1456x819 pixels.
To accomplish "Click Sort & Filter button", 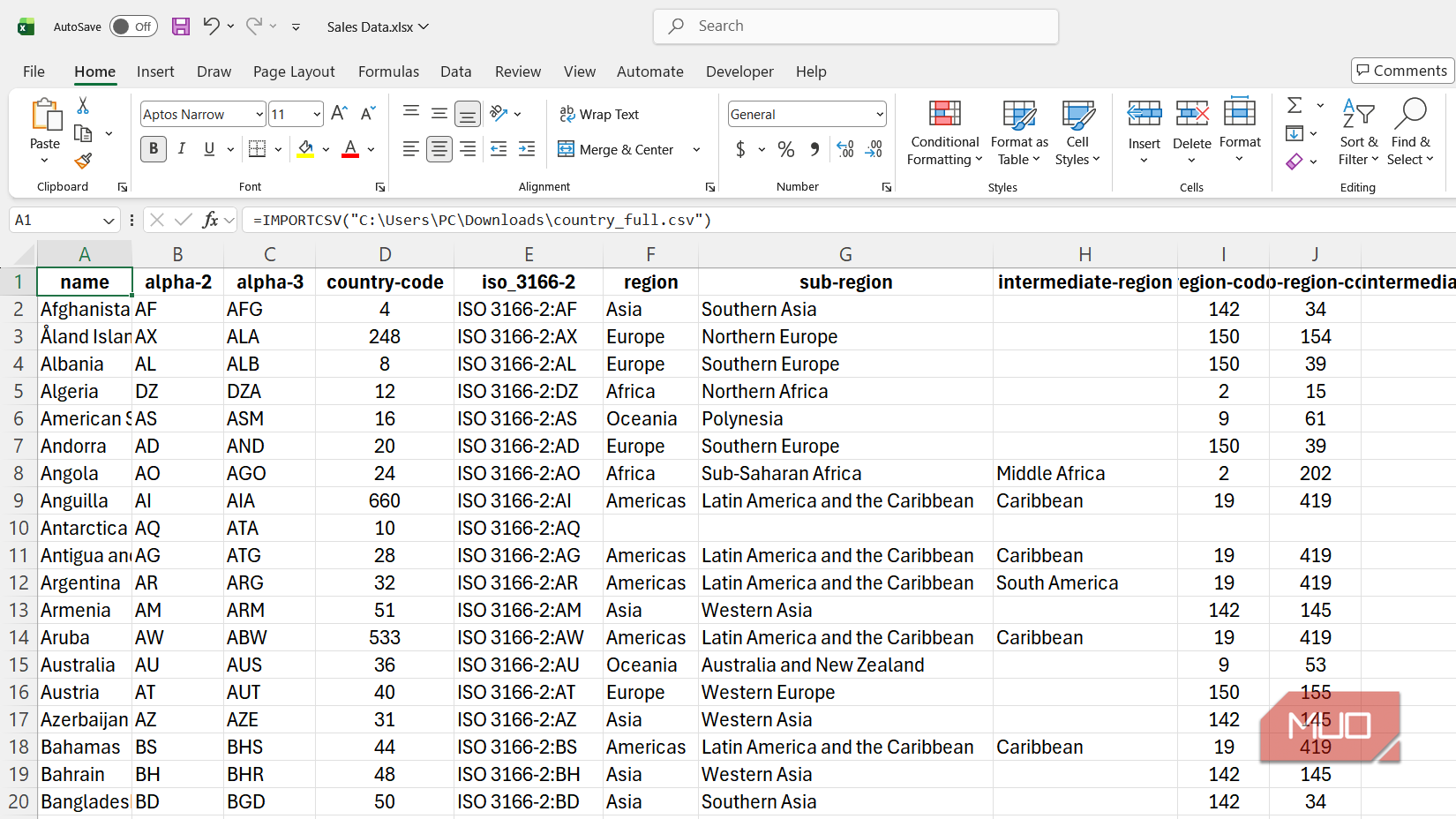I will pyautogui.click(x=1358, y=131).
